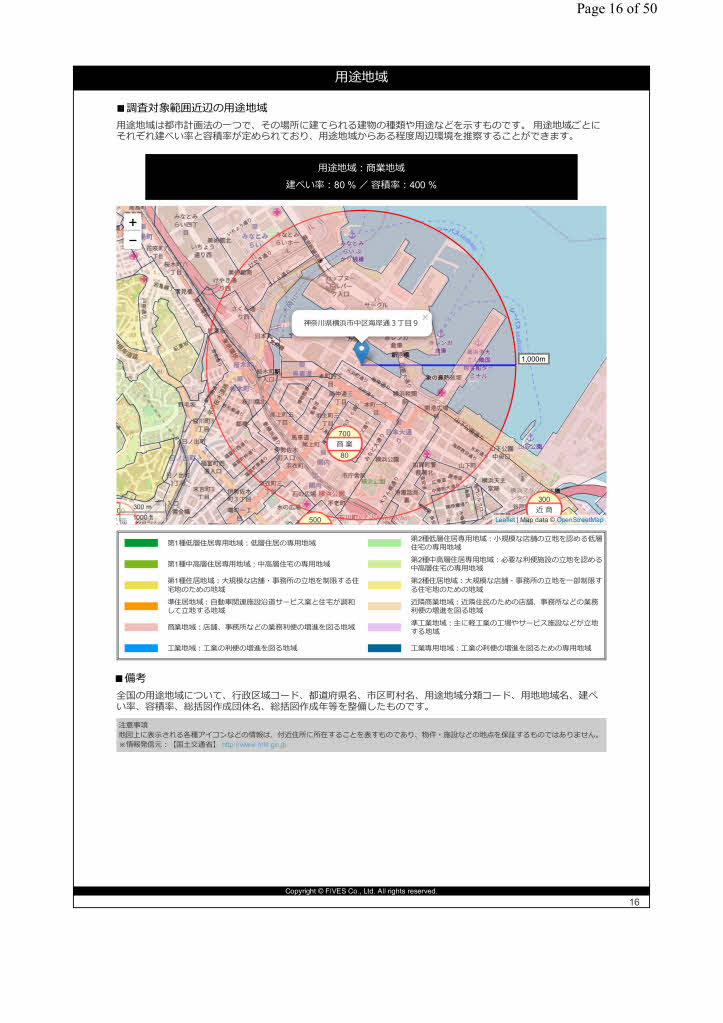Click the 300 近商 zoning badge
Screen dimensions: 723x1023
(x=544, y=505)
